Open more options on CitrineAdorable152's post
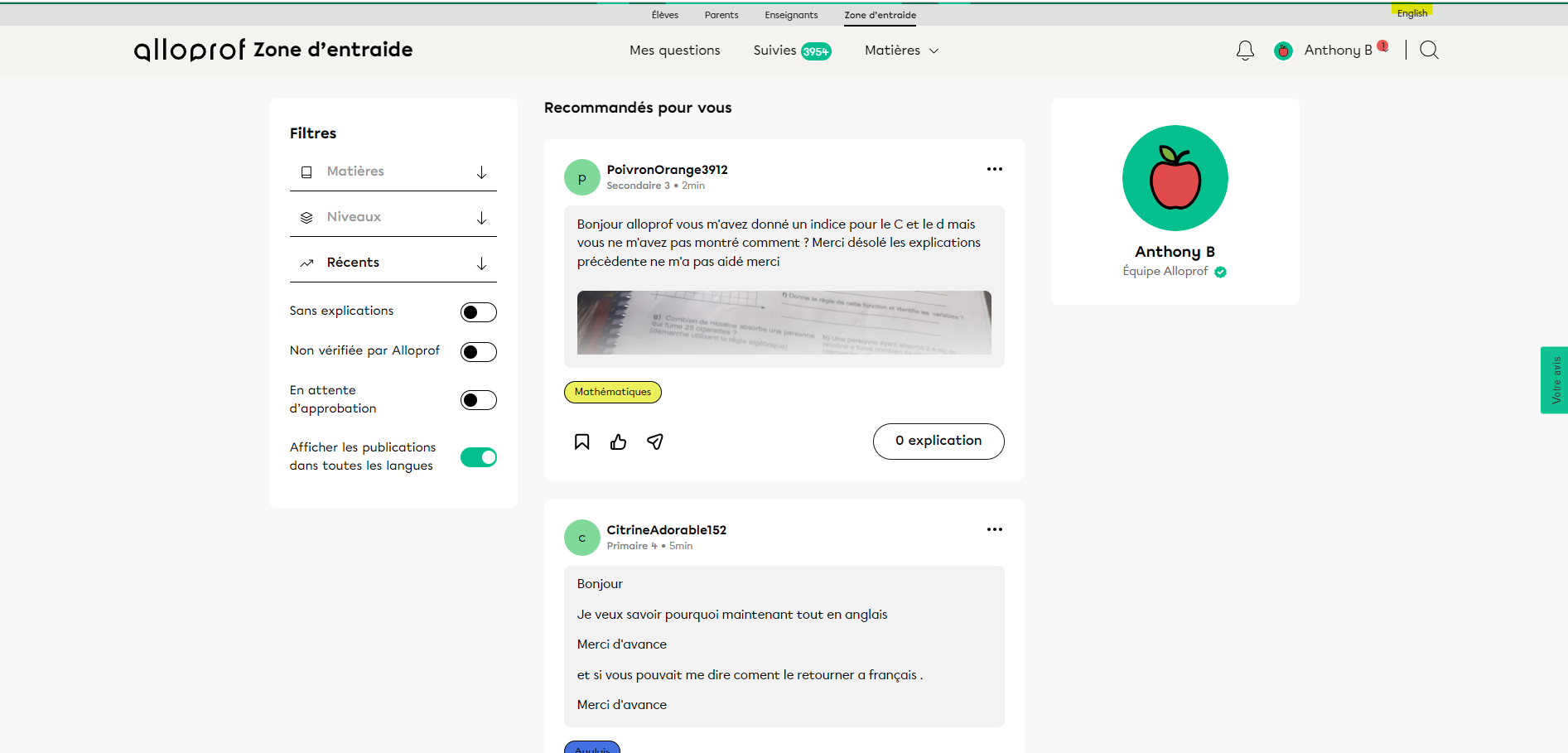 pos(994,529)
